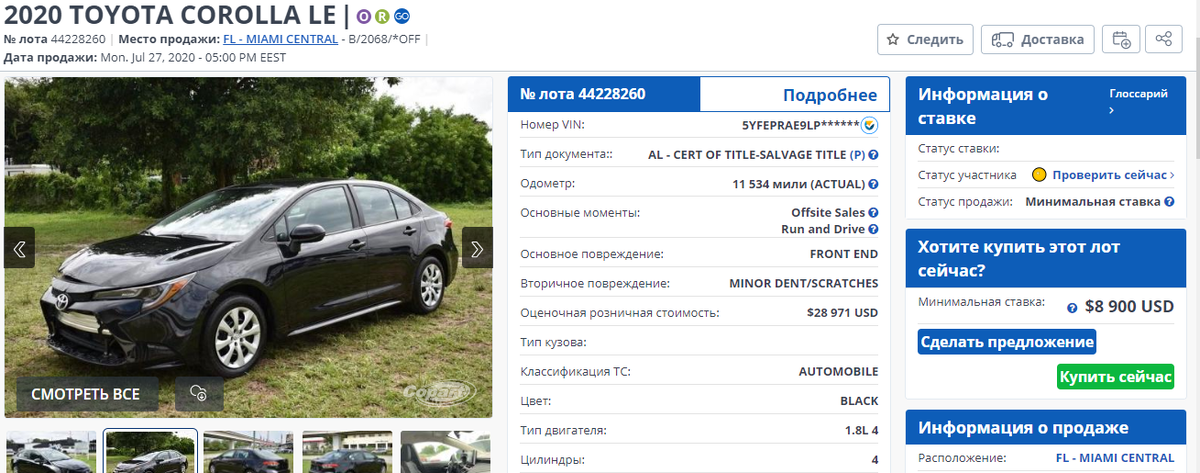Open help icon before $8 900 USD
Image resolution: width=1200 pixels, height=473 pixels.
pos(1072,308)
